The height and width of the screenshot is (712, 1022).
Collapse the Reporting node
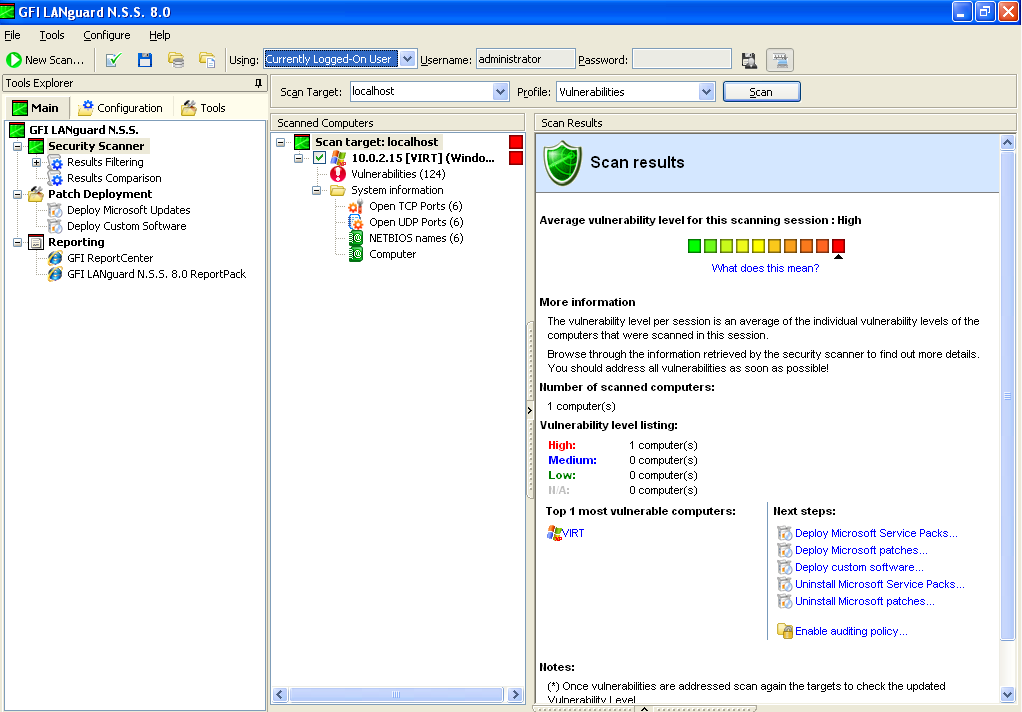18,242
